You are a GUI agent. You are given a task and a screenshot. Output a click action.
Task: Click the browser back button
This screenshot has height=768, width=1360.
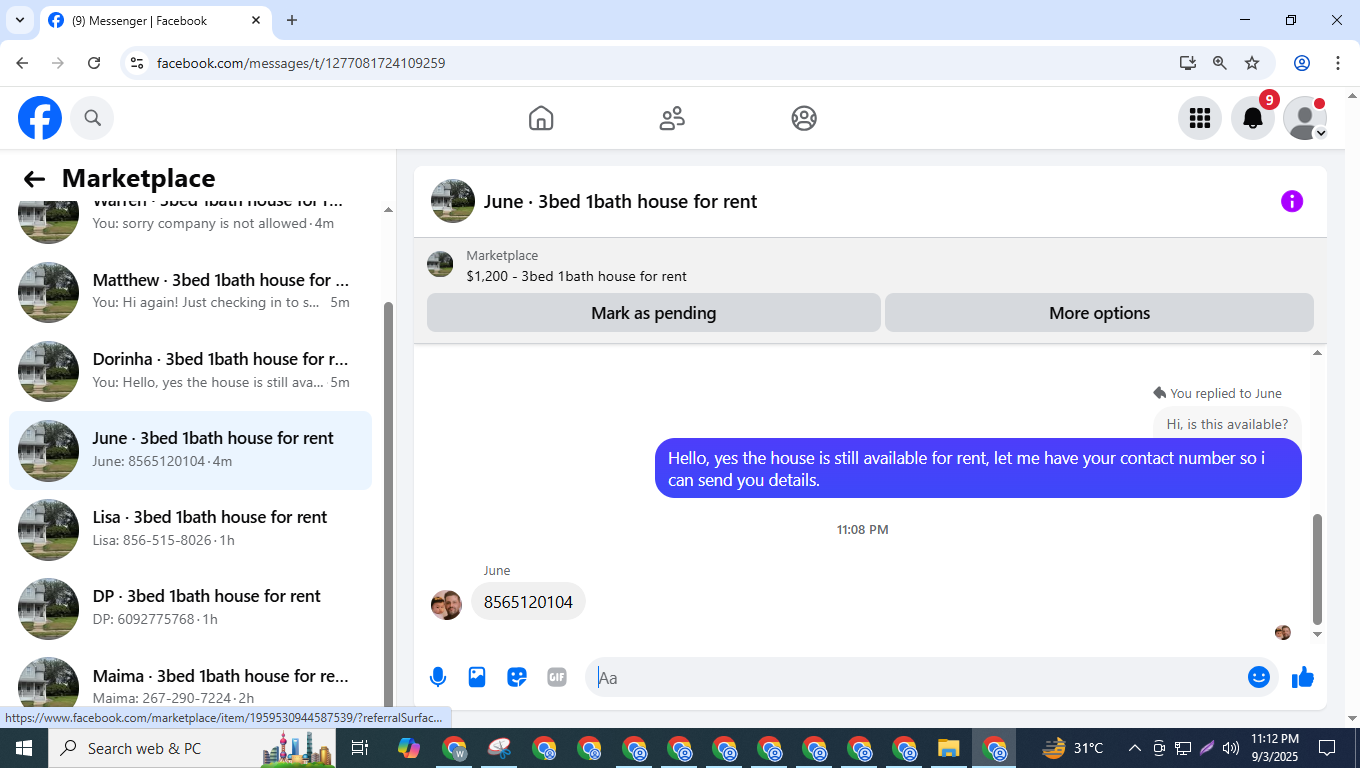(x=22, y=63)
